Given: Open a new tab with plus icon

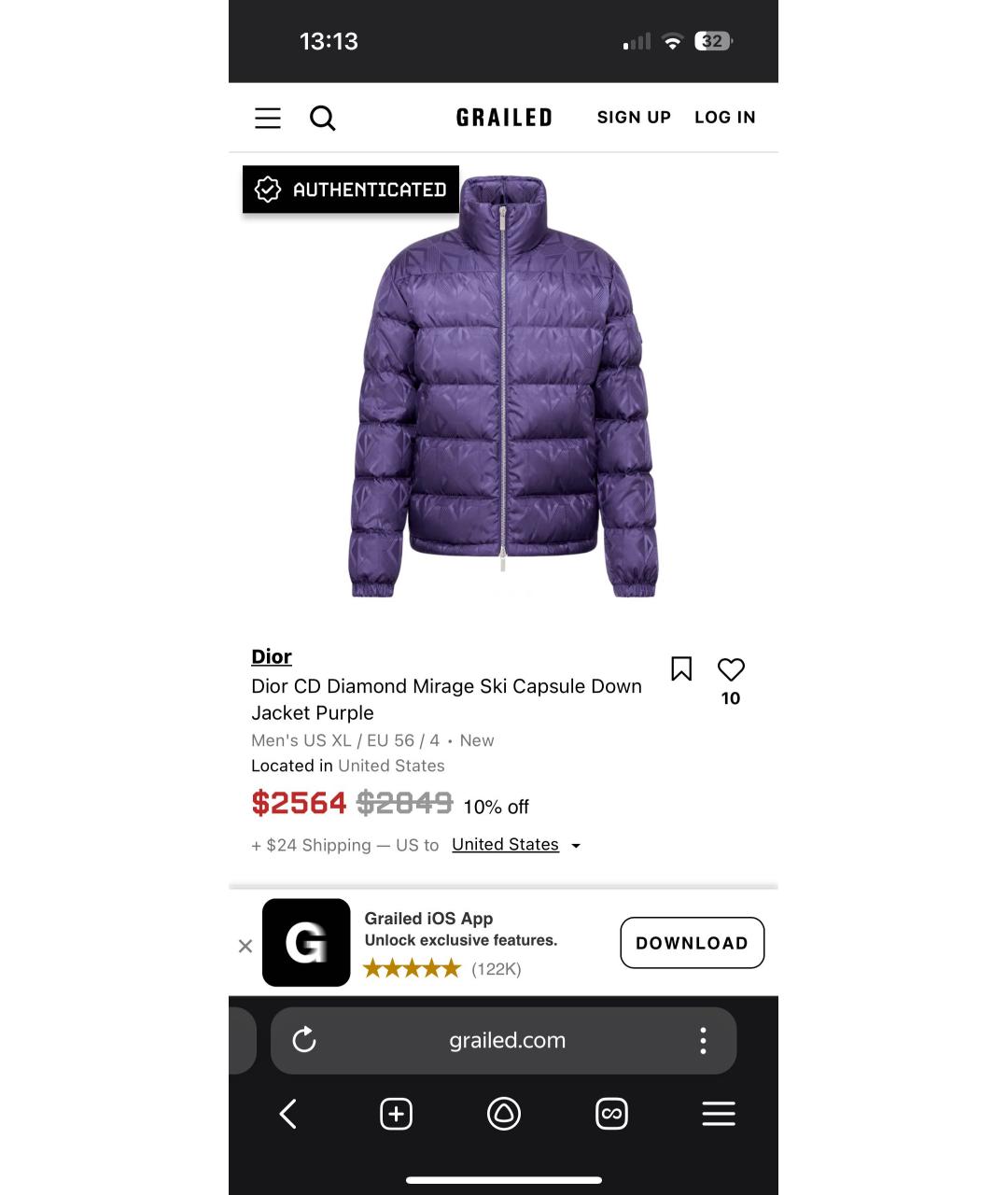Looking at the screenshot, I should [x=396, y=1114].
